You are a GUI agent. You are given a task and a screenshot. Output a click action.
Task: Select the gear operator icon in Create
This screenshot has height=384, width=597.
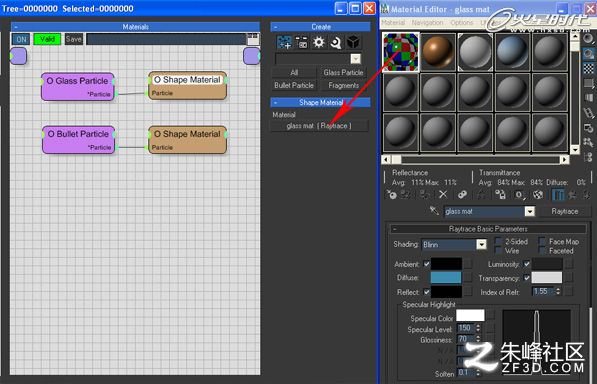tap(319, 42)
